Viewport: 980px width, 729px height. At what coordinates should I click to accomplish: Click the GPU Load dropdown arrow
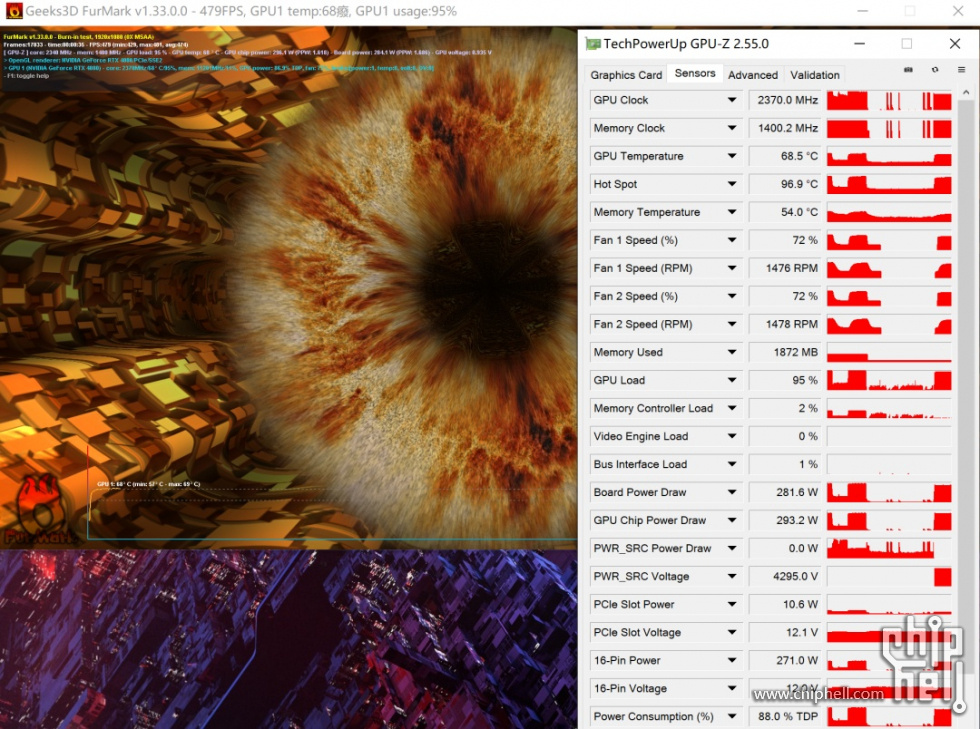tap(731, 380)
